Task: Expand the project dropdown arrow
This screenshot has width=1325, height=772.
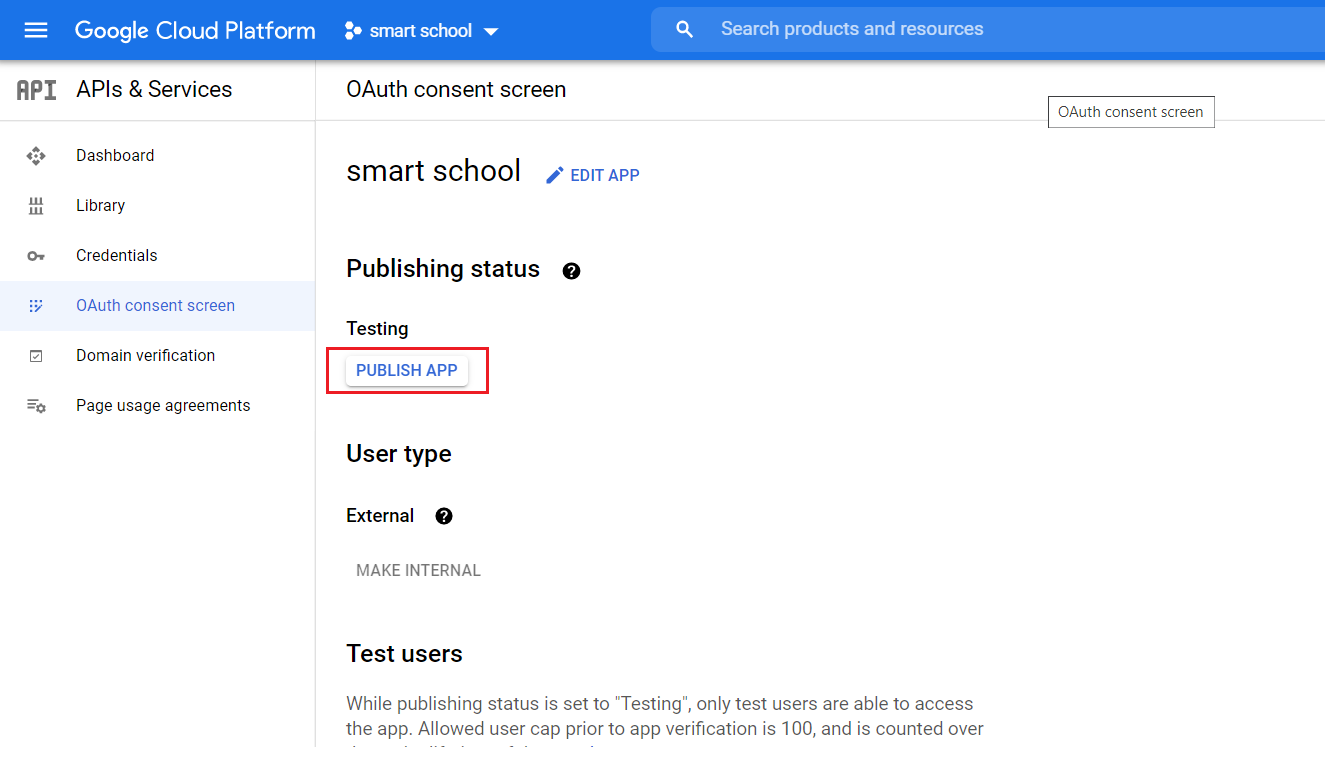Action: click(x=491, y=31)
